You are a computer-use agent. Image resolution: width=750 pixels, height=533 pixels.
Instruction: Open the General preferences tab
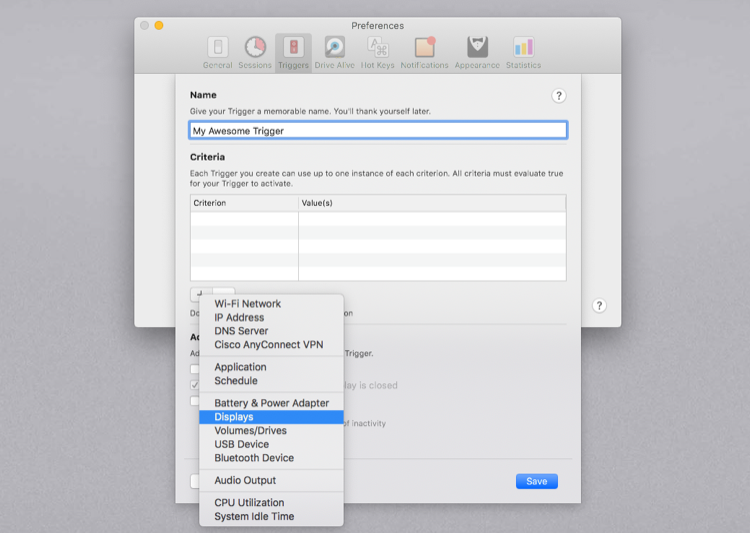[218, 53]
